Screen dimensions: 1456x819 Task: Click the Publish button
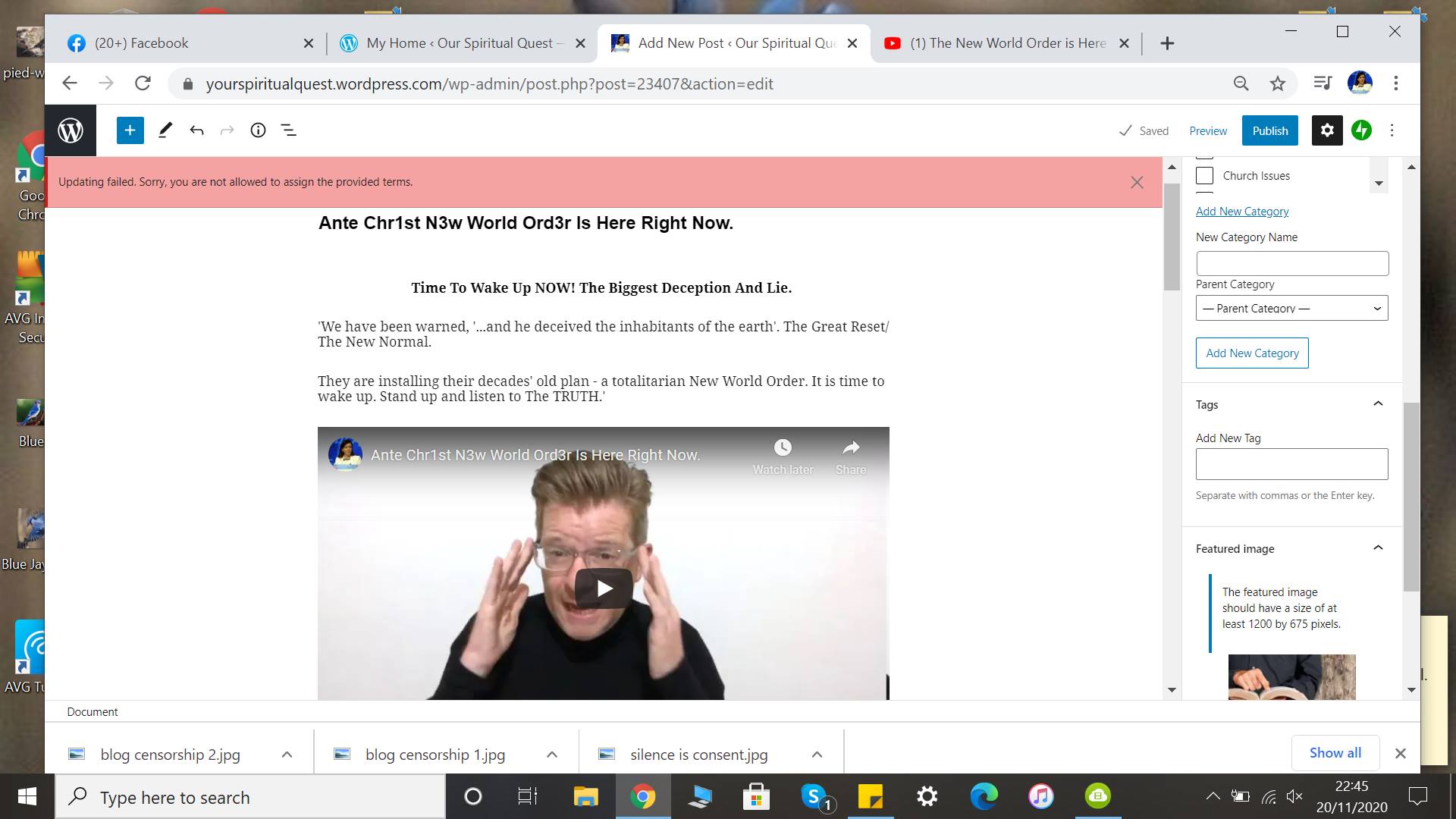(x=1269, y=130)
